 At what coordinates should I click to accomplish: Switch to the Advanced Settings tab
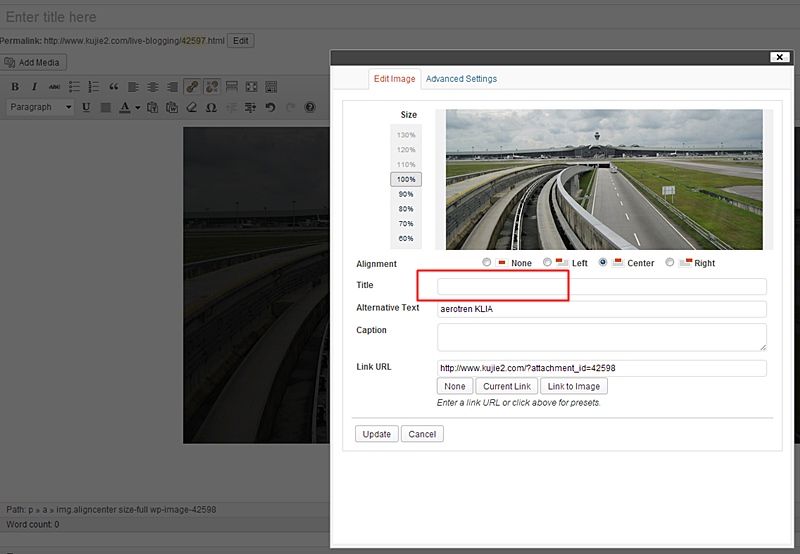[461, 79]
